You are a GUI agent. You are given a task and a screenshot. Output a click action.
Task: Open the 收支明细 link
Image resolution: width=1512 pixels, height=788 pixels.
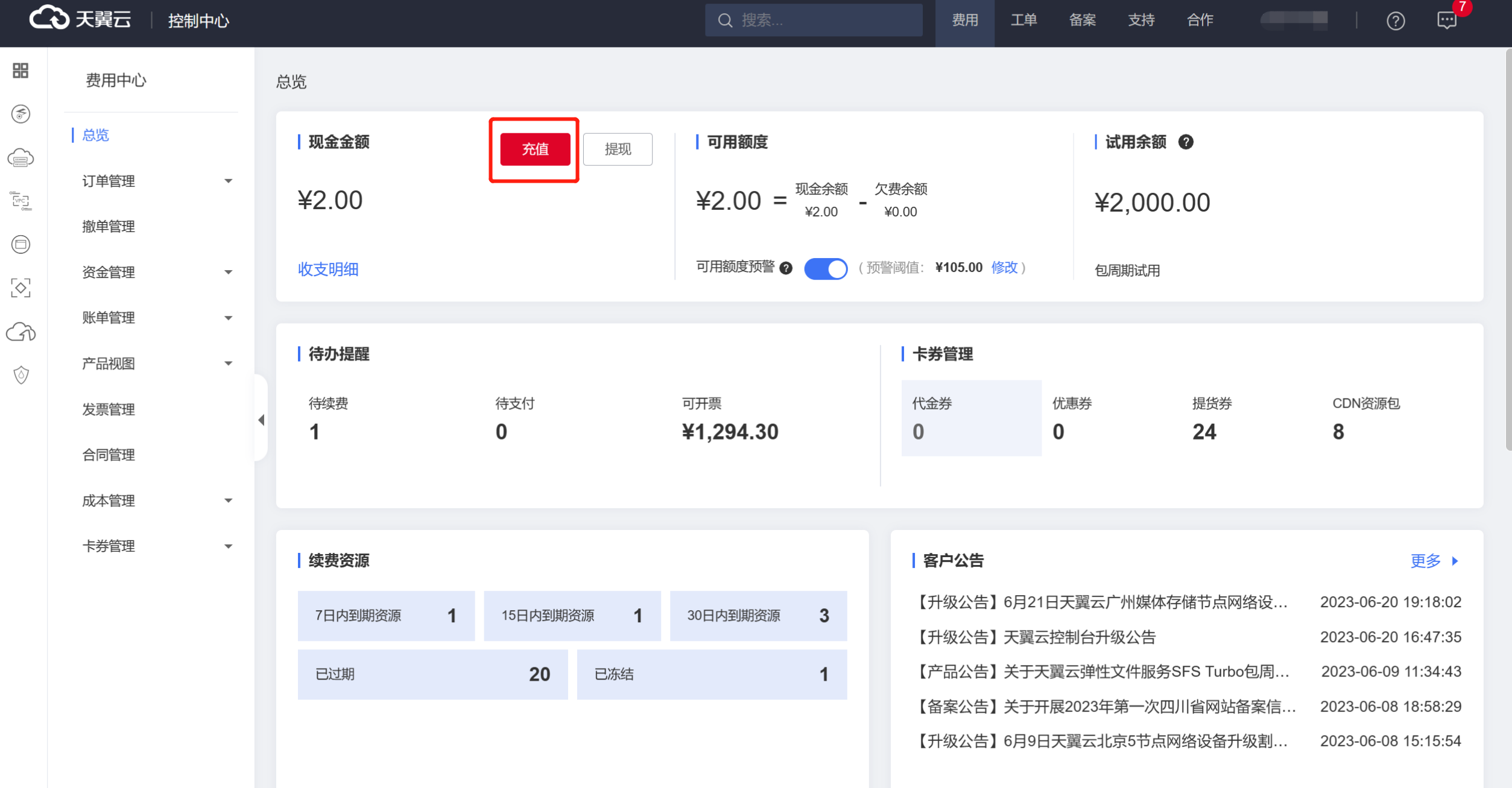(x=328, y=269)
